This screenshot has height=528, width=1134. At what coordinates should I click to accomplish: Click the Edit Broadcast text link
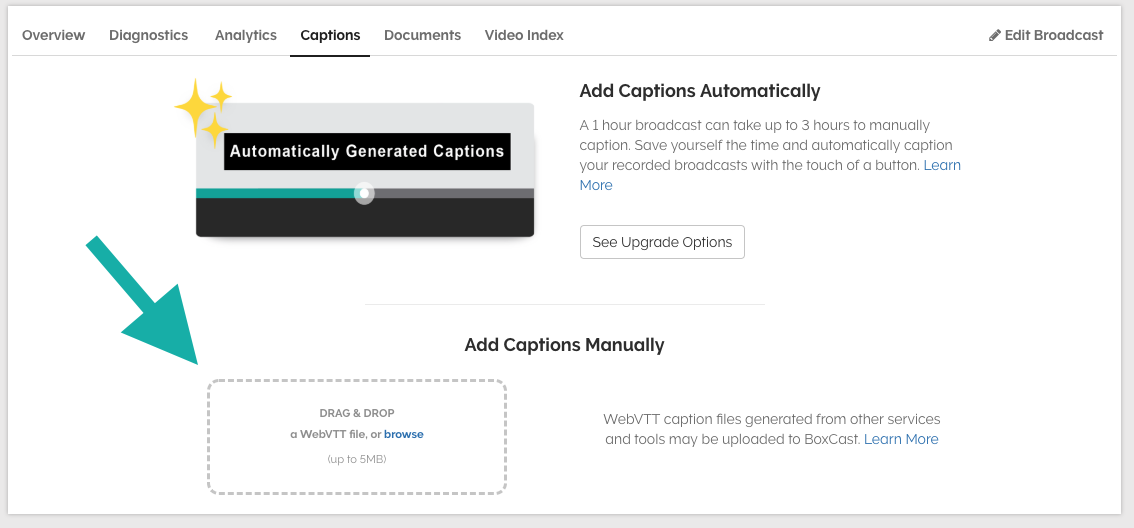(x=1054, y=35)
